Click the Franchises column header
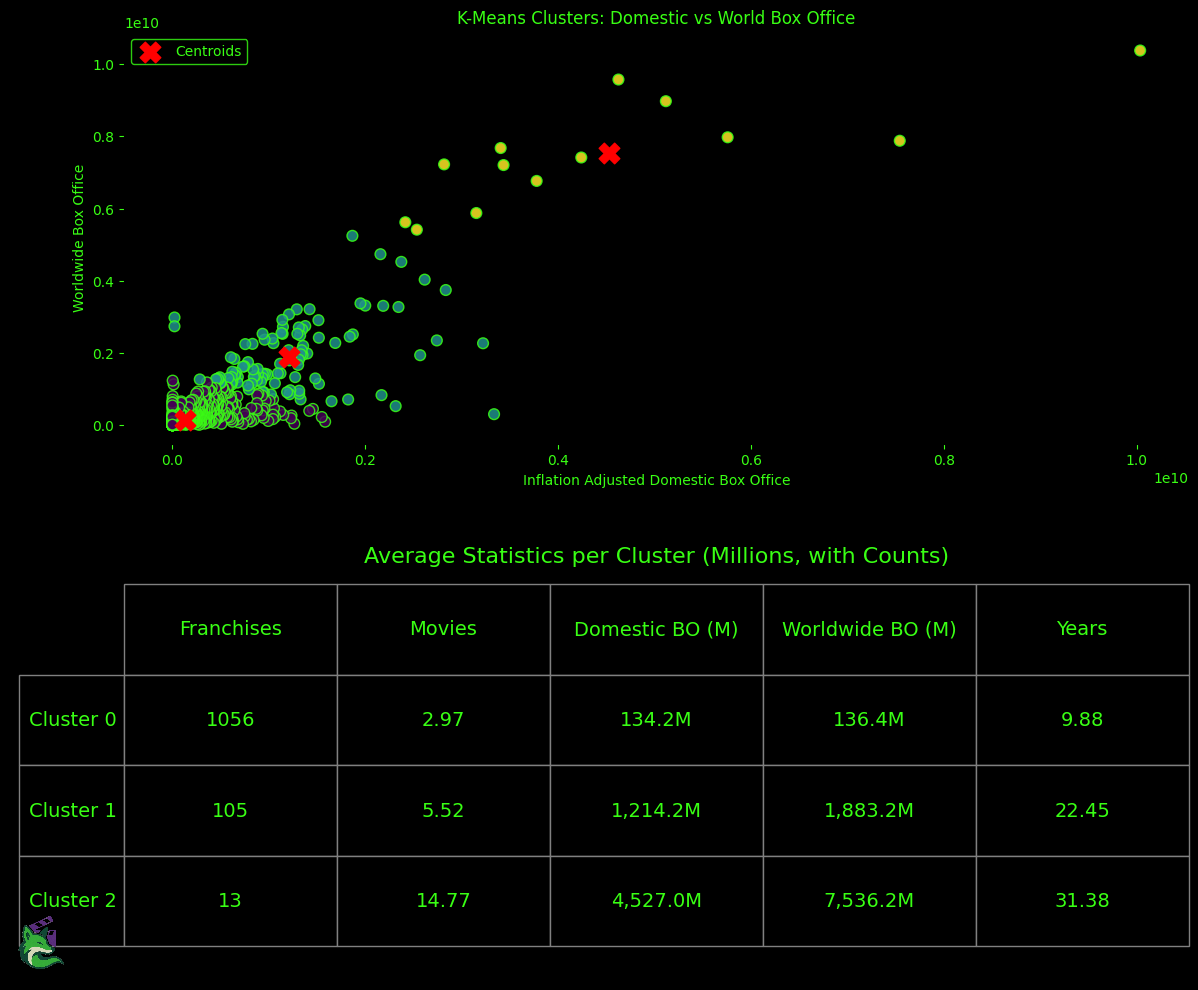1198x990 pixels. click(x=230, y=629)
